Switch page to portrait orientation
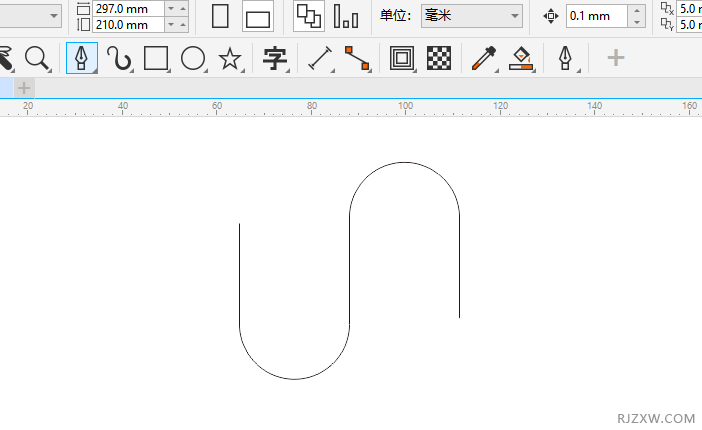Screen dimensions: 702x430 (x=221, y=15)
